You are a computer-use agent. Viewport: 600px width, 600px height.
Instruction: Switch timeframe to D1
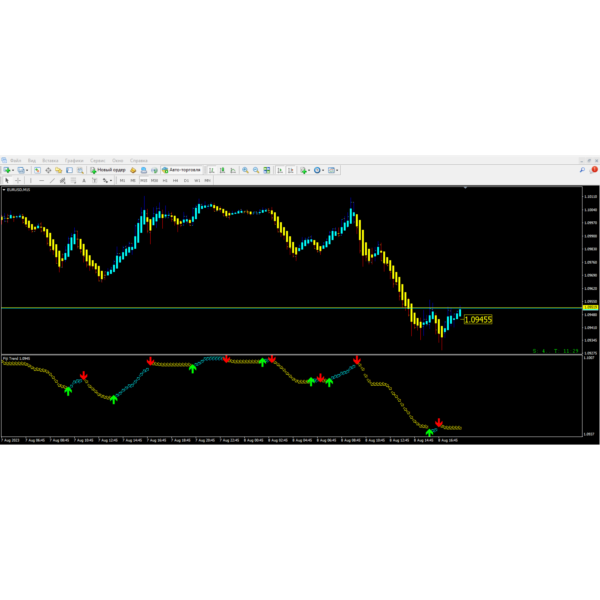[186, 181]
